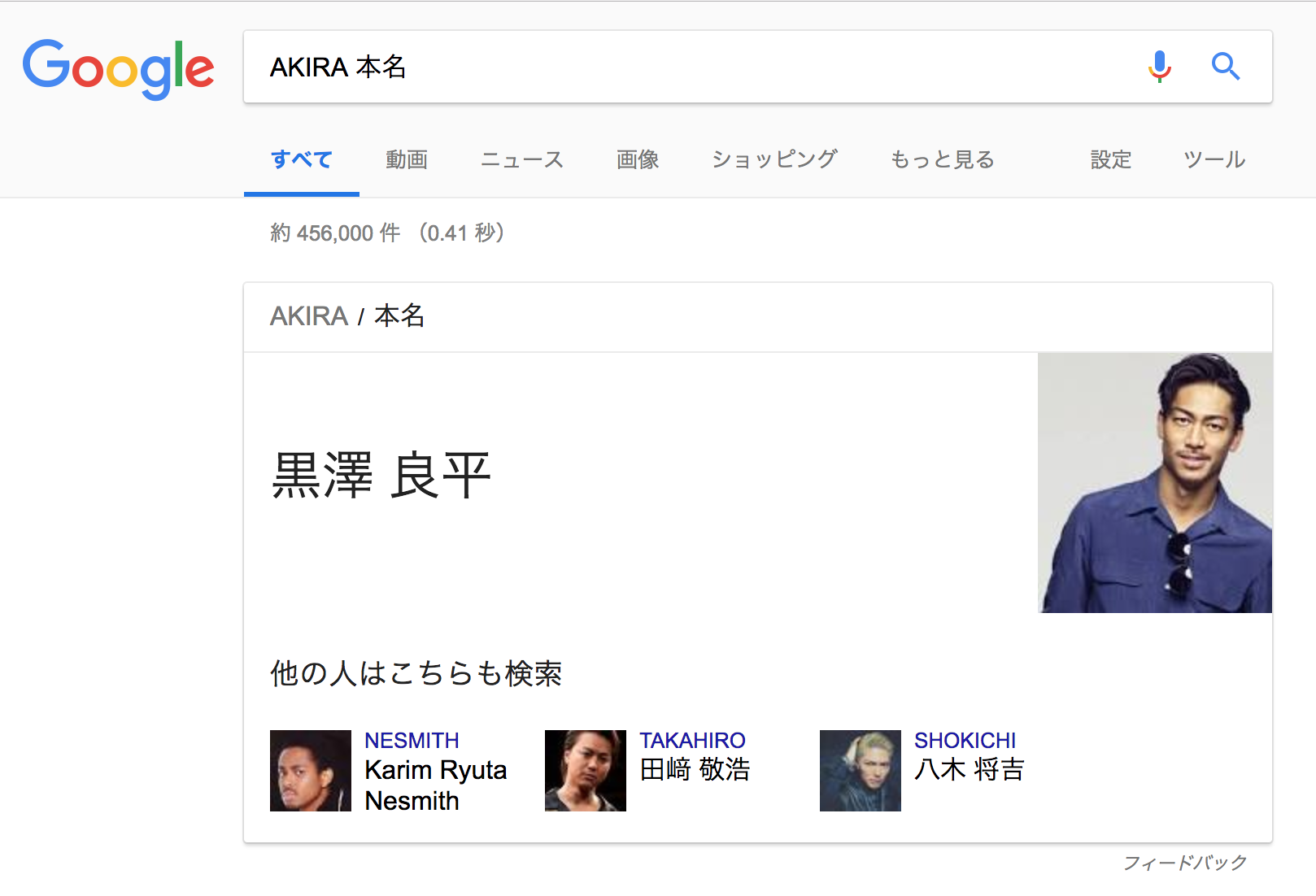The width and height of the screenshot is (1316, 896).
Task: Switch to the 動画 tab
Action: [407, 159]
